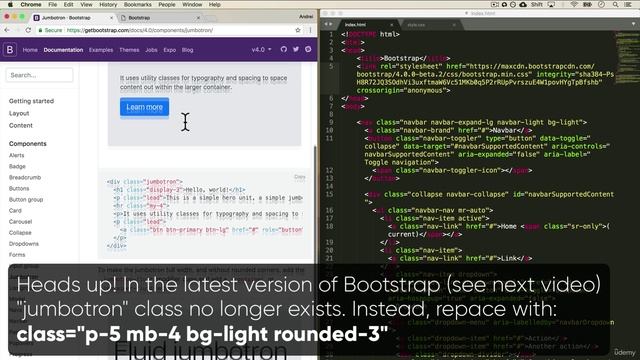
Task: Open Spotlight search in the menu bar
Action: tap(615, 4)
